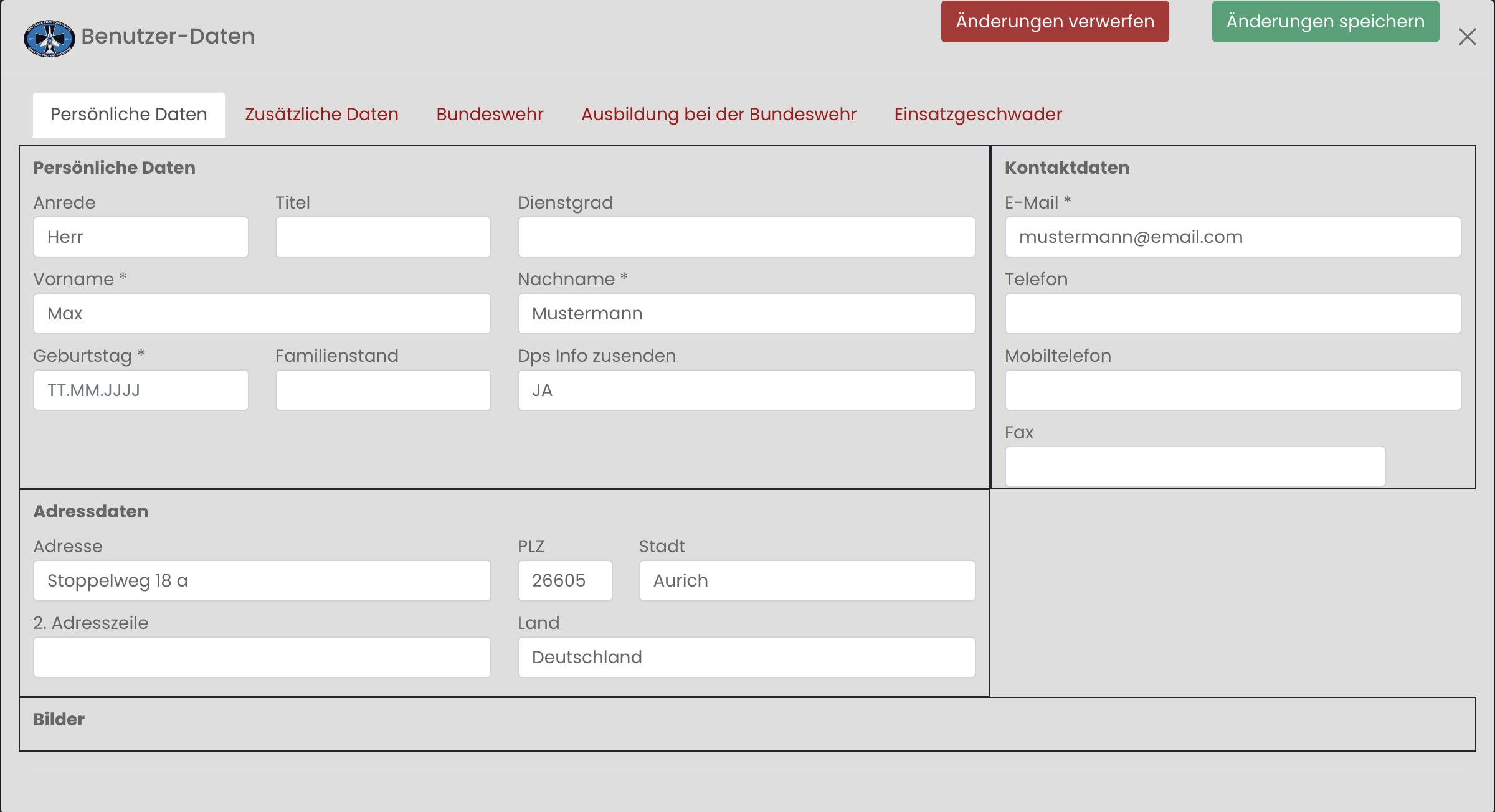Image resolution: width=1495 pixels, height=812 pixels.
Task: Discard changes with Änderungen verwerfen
Action: 1055,22
